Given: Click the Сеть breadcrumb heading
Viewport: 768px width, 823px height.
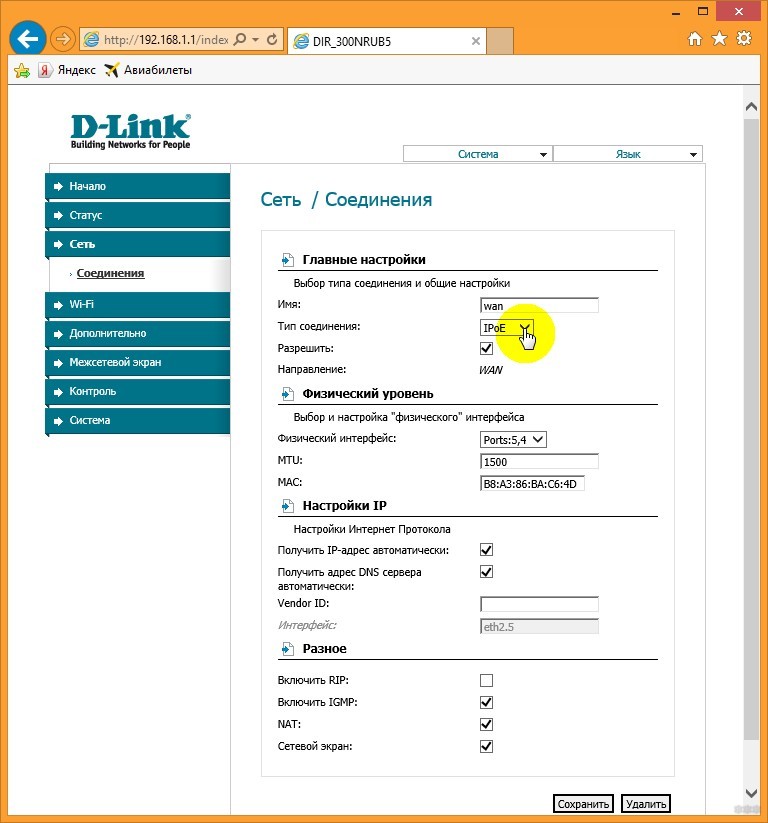Looking at the screenshot, I should pos(281,200).
